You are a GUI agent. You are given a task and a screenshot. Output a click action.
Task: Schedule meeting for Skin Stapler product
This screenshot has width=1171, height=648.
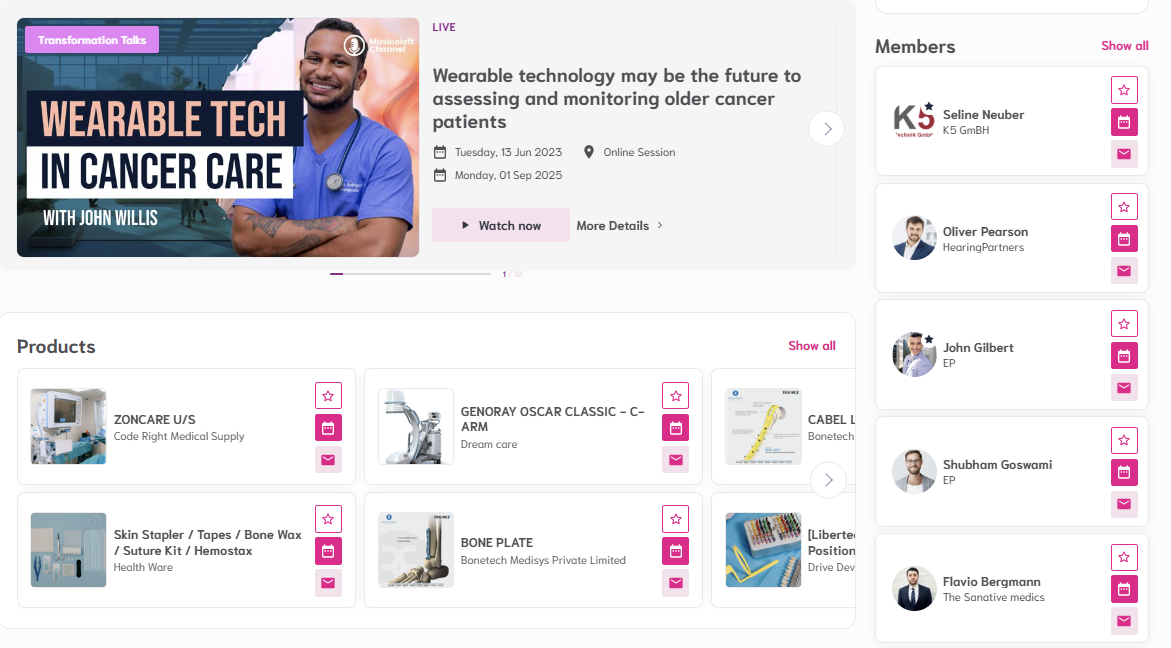[328, 551]
